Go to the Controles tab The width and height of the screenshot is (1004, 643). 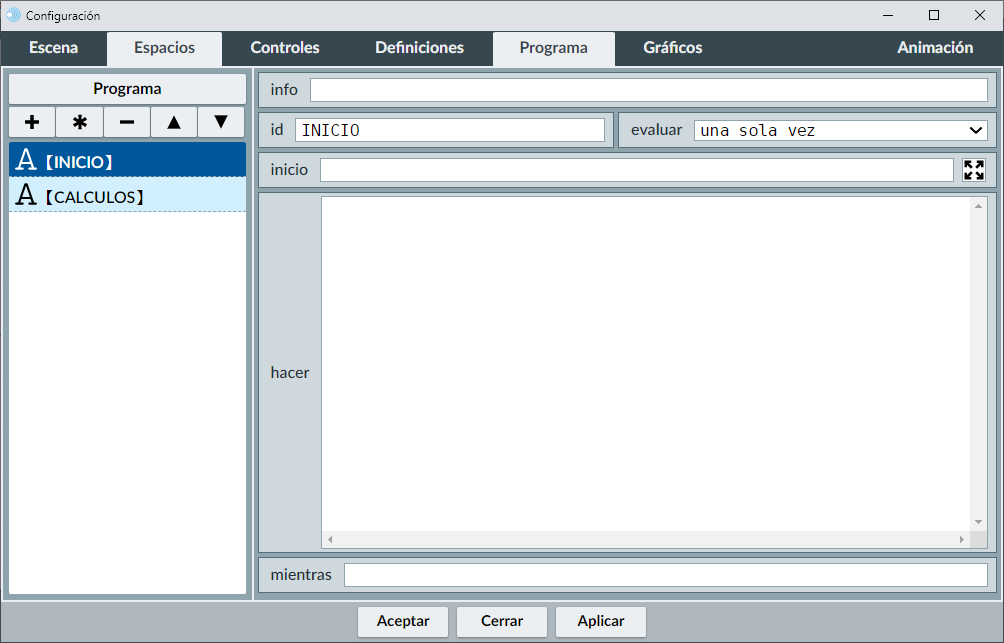285,48
